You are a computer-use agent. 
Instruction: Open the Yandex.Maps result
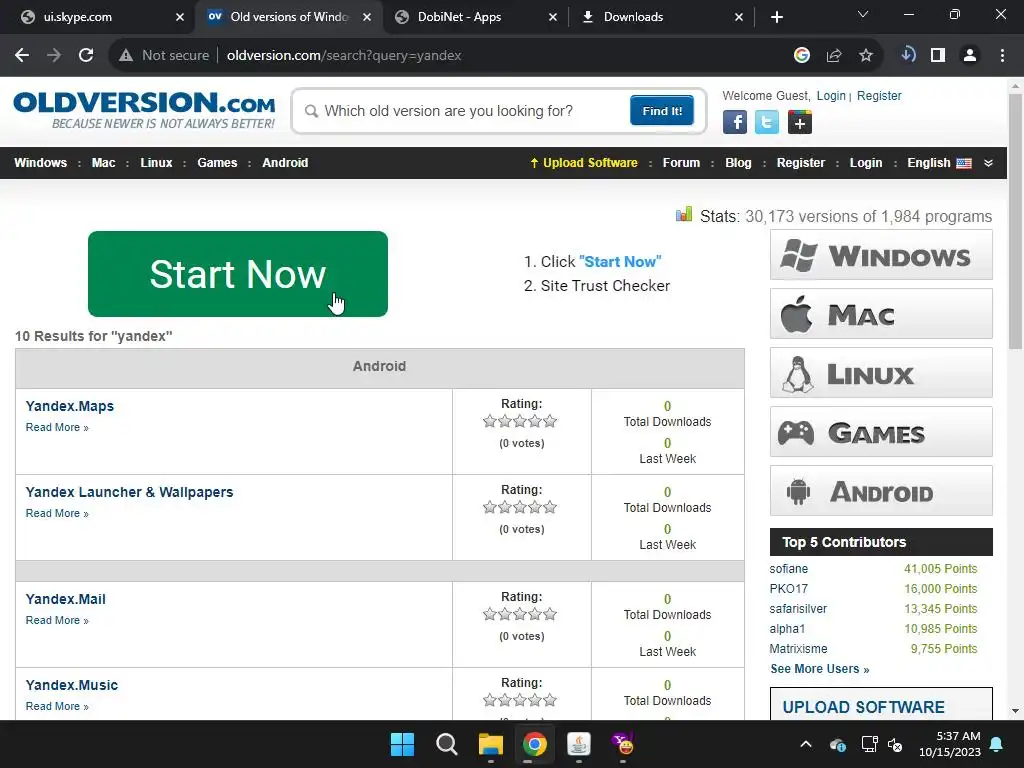point(69,406)
